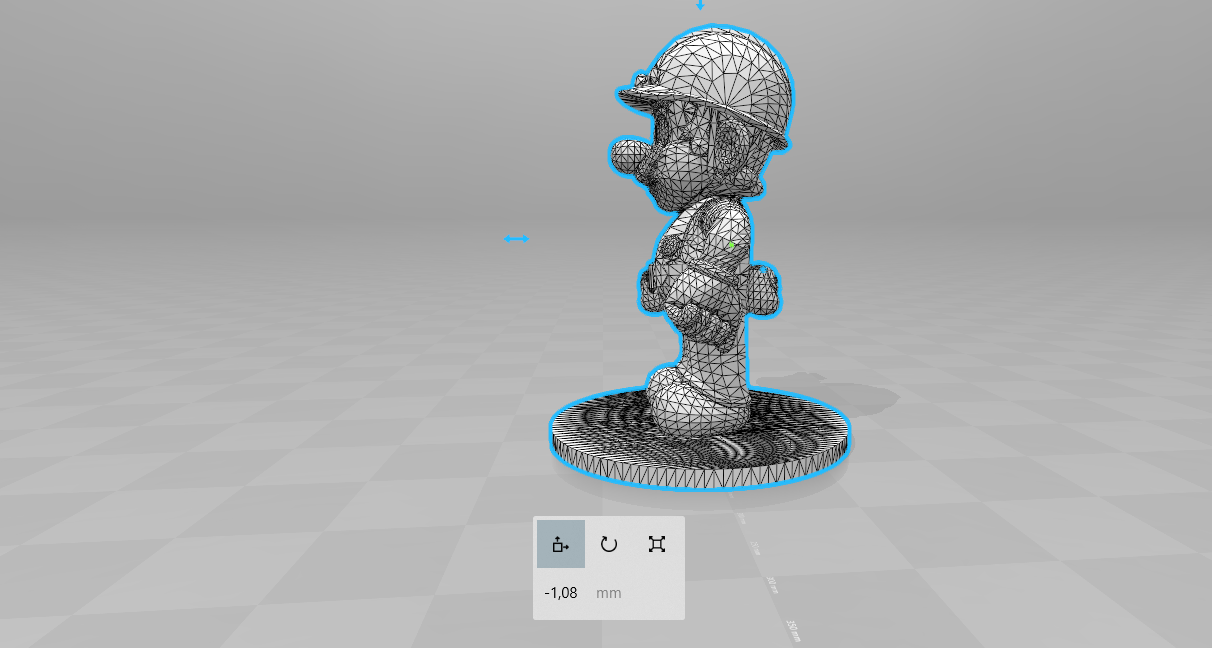Click the -1,08 offset value field
The width and height of the screenshot is (1212, 648).
(x=561, y=593)
